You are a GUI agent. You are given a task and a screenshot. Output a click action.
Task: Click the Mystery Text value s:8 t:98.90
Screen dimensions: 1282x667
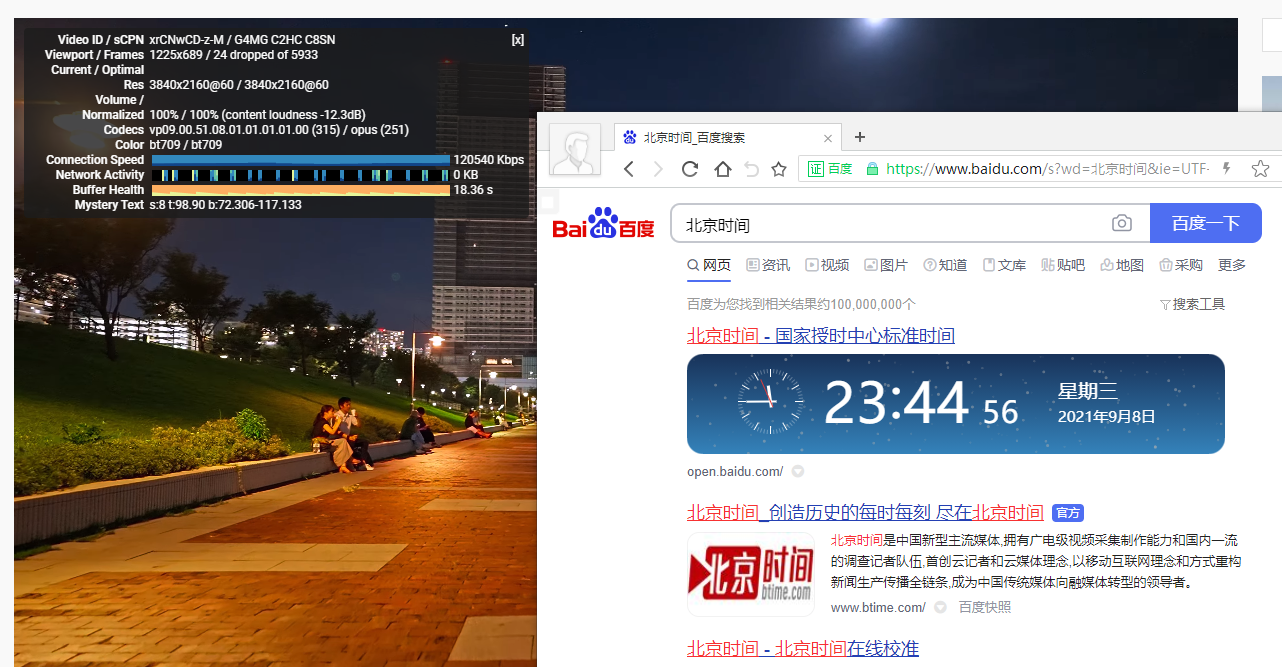225,205
